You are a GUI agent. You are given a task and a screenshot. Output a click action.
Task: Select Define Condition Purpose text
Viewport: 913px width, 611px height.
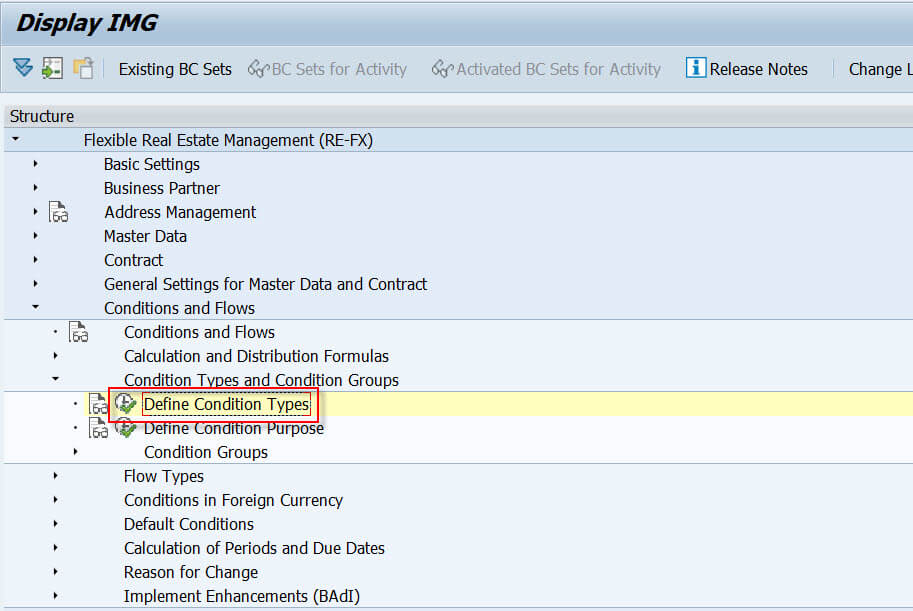(233, 429)
